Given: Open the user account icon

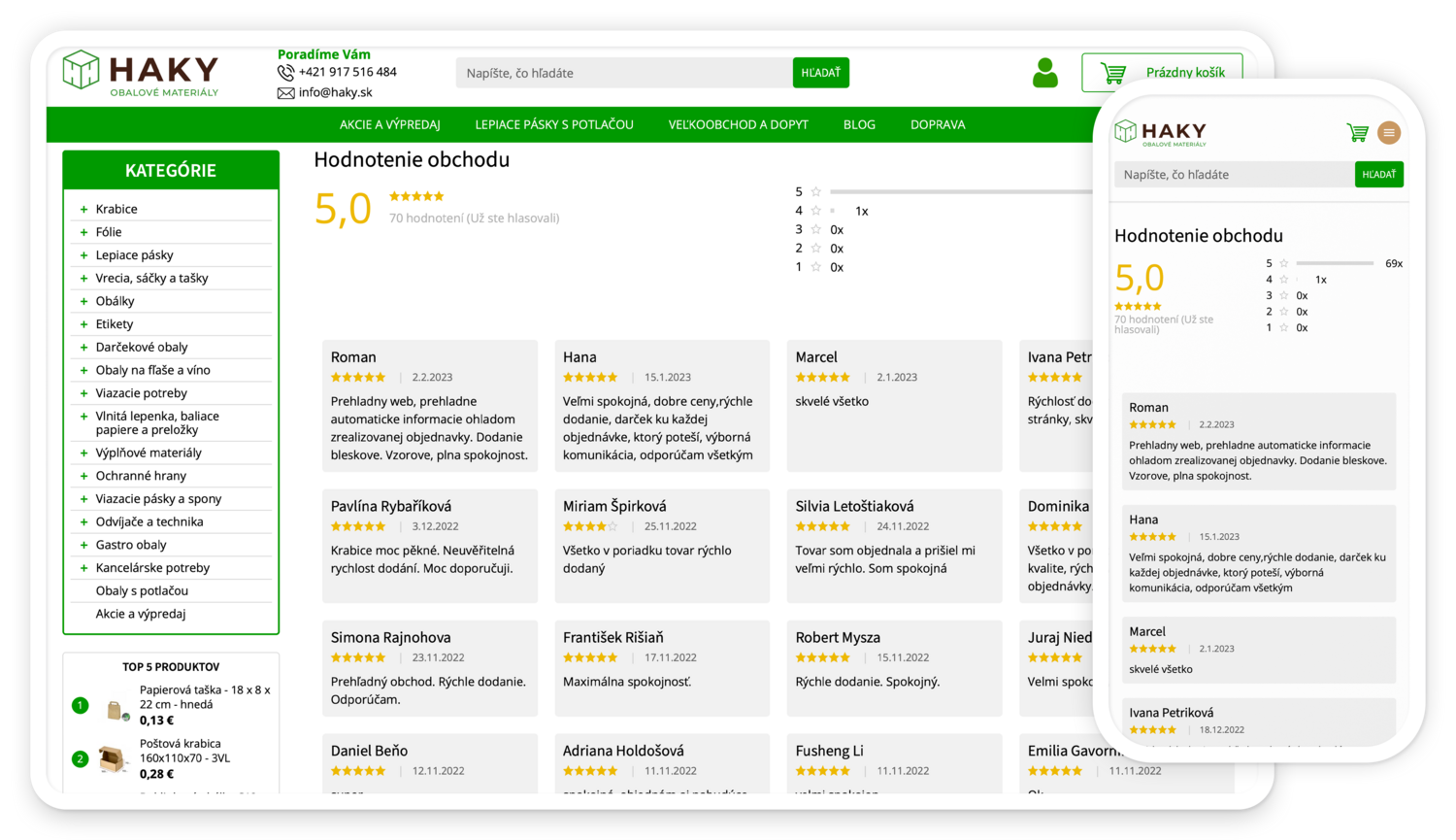Looking at the screenshot, I should pos(1045,73).
